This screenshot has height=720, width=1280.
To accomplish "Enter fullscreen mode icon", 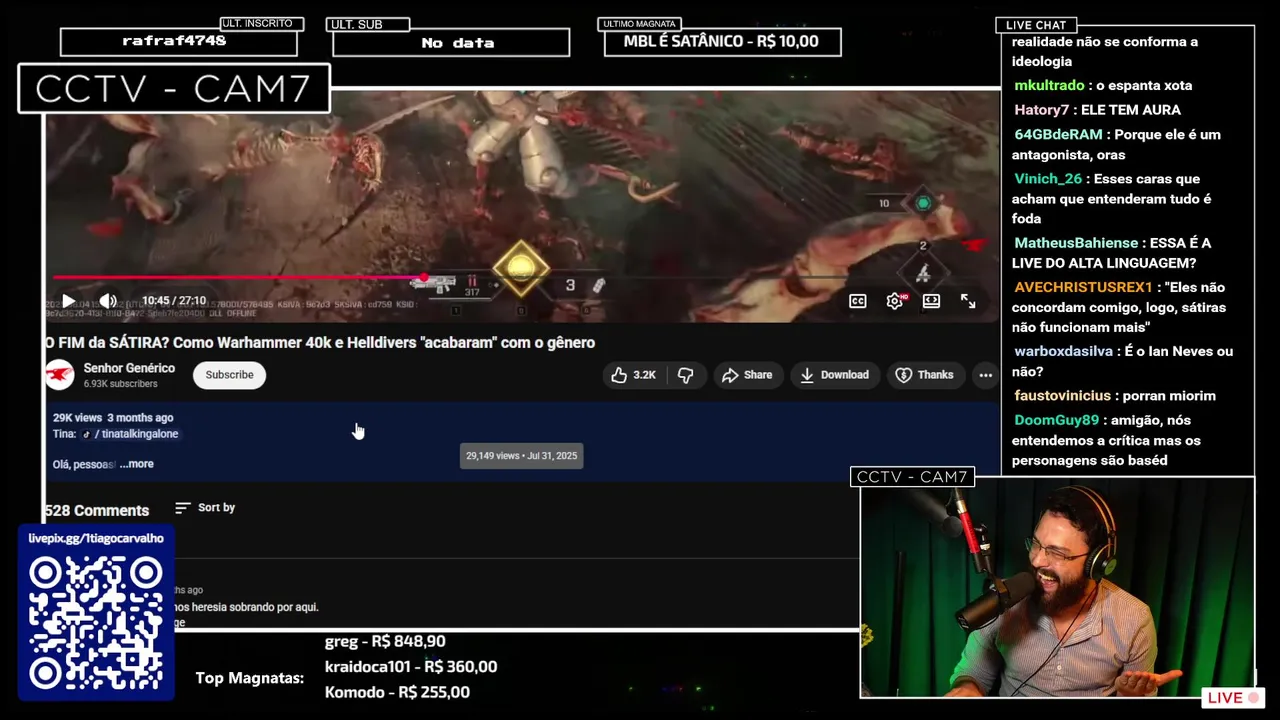I will pyautogui.click(x=968, y=301).
